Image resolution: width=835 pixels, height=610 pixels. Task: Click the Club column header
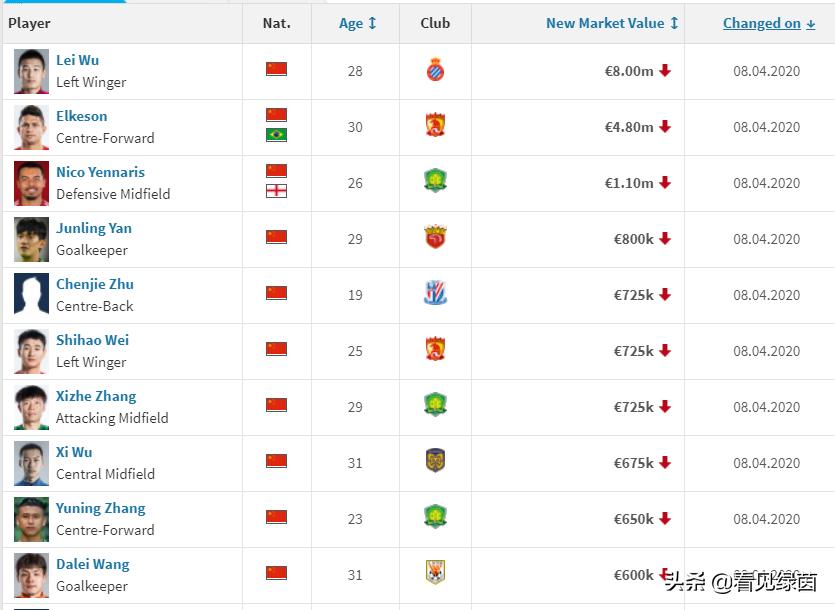coord(435,23)
